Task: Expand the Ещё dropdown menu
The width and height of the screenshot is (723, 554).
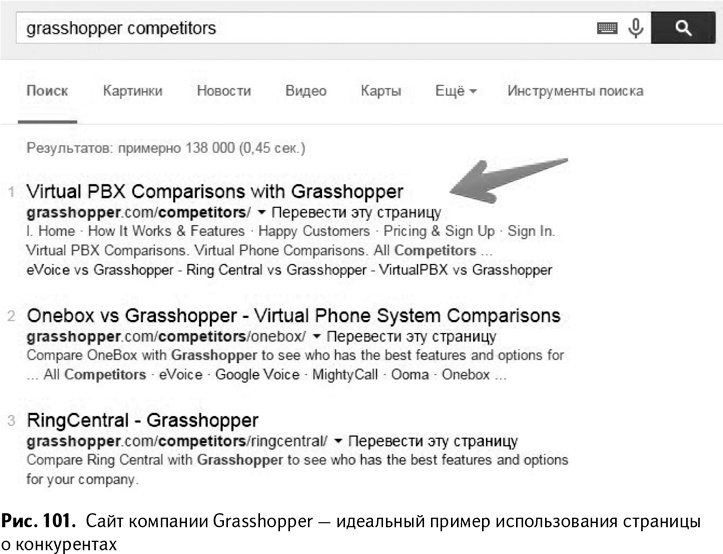Action: pyautogui.click(x=456, y=91)
